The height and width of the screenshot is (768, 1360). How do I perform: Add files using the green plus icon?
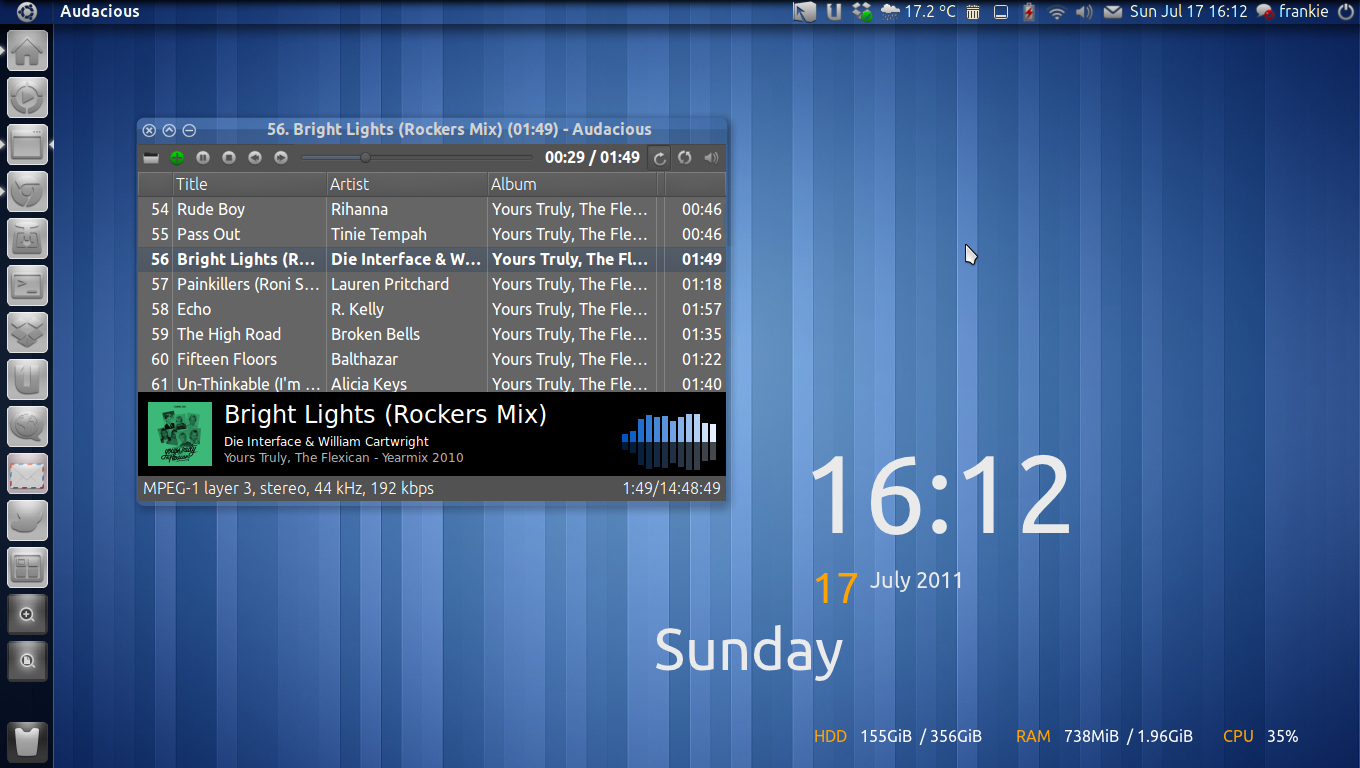pos(177,157)
